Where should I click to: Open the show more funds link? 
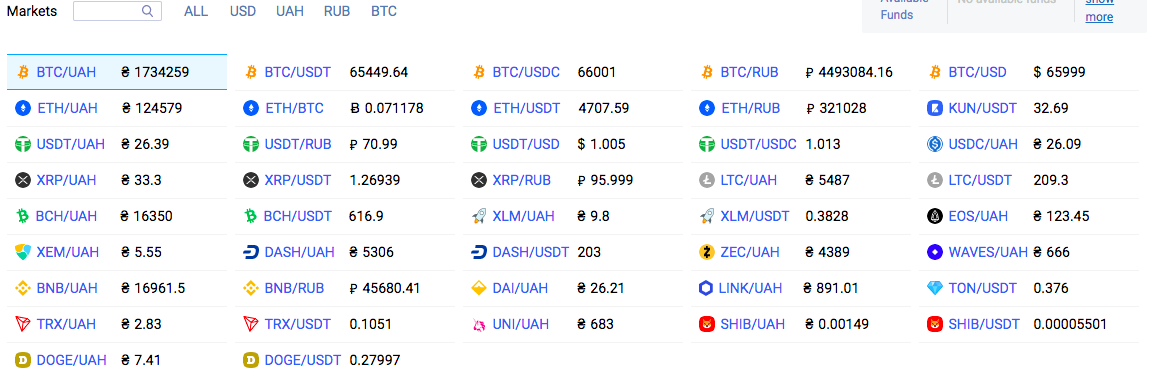point(1099,10)
